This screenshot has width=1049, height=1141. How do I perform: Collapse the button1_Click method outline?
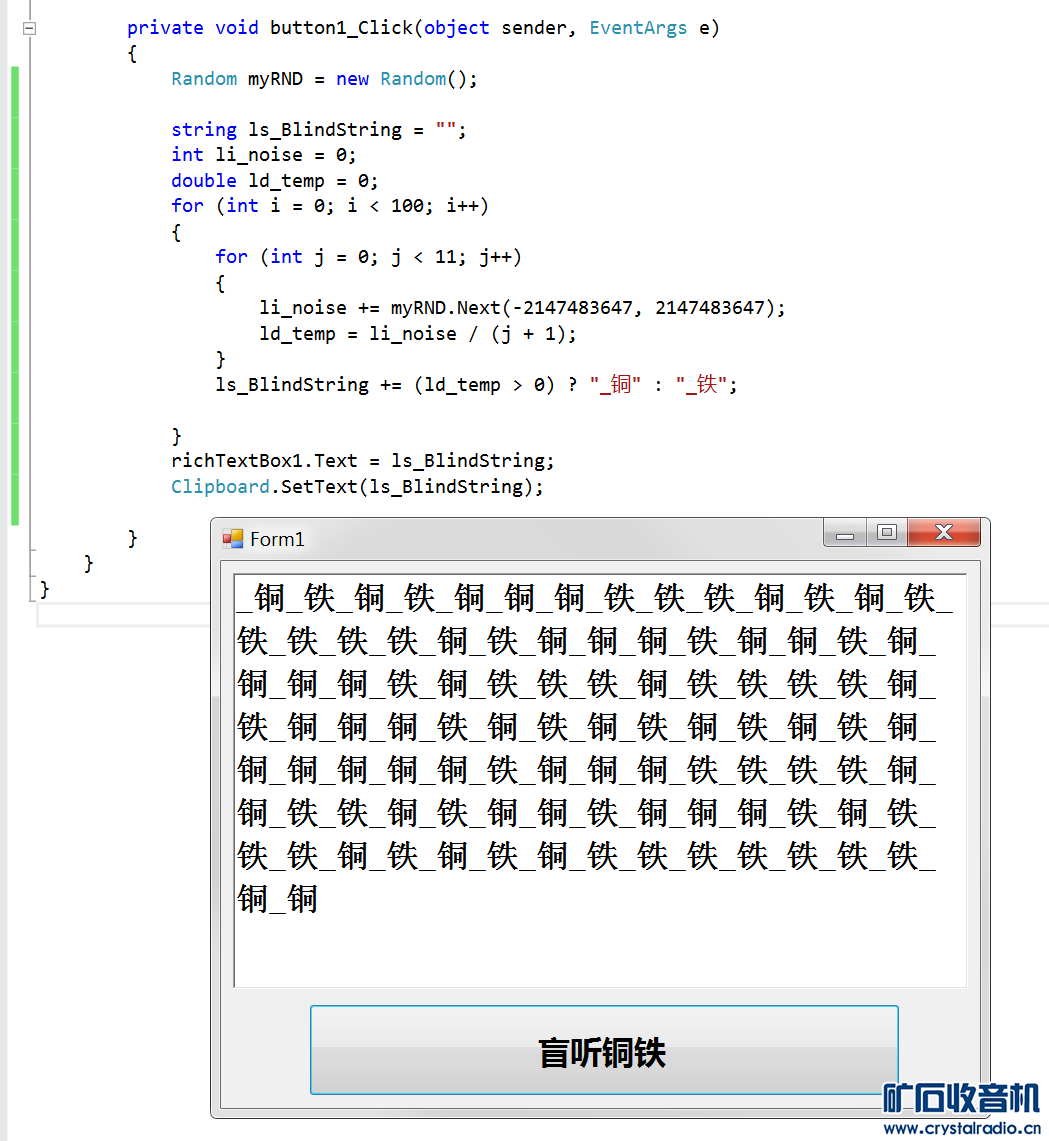tap(29, 29)
